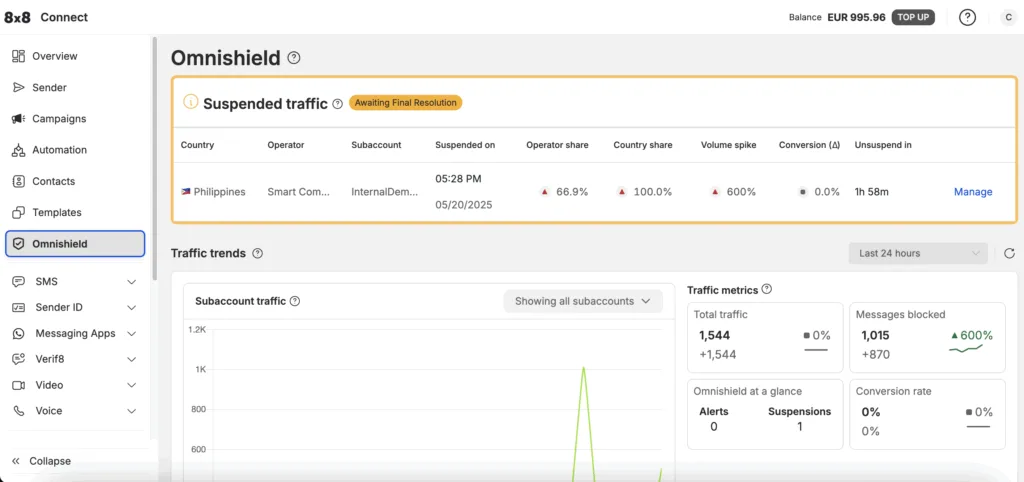Click the help icon next to Traffic metrics
This screenshot has width=1024, height=482.
coord(767,289)
